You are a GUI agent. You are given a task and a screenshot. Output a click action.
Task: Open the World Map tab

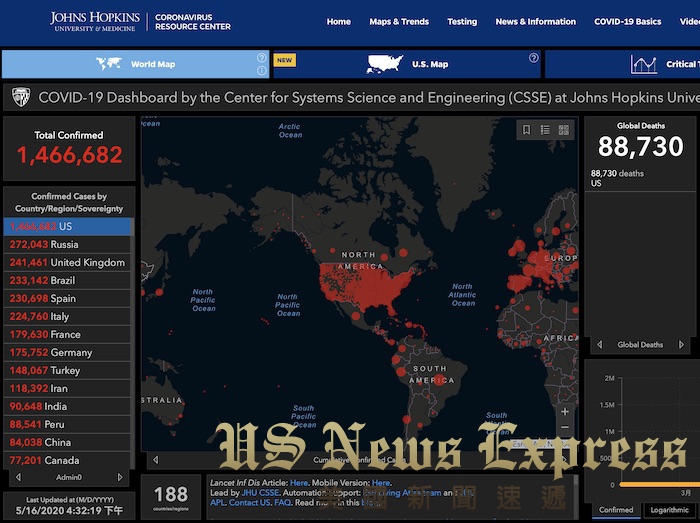135,64
